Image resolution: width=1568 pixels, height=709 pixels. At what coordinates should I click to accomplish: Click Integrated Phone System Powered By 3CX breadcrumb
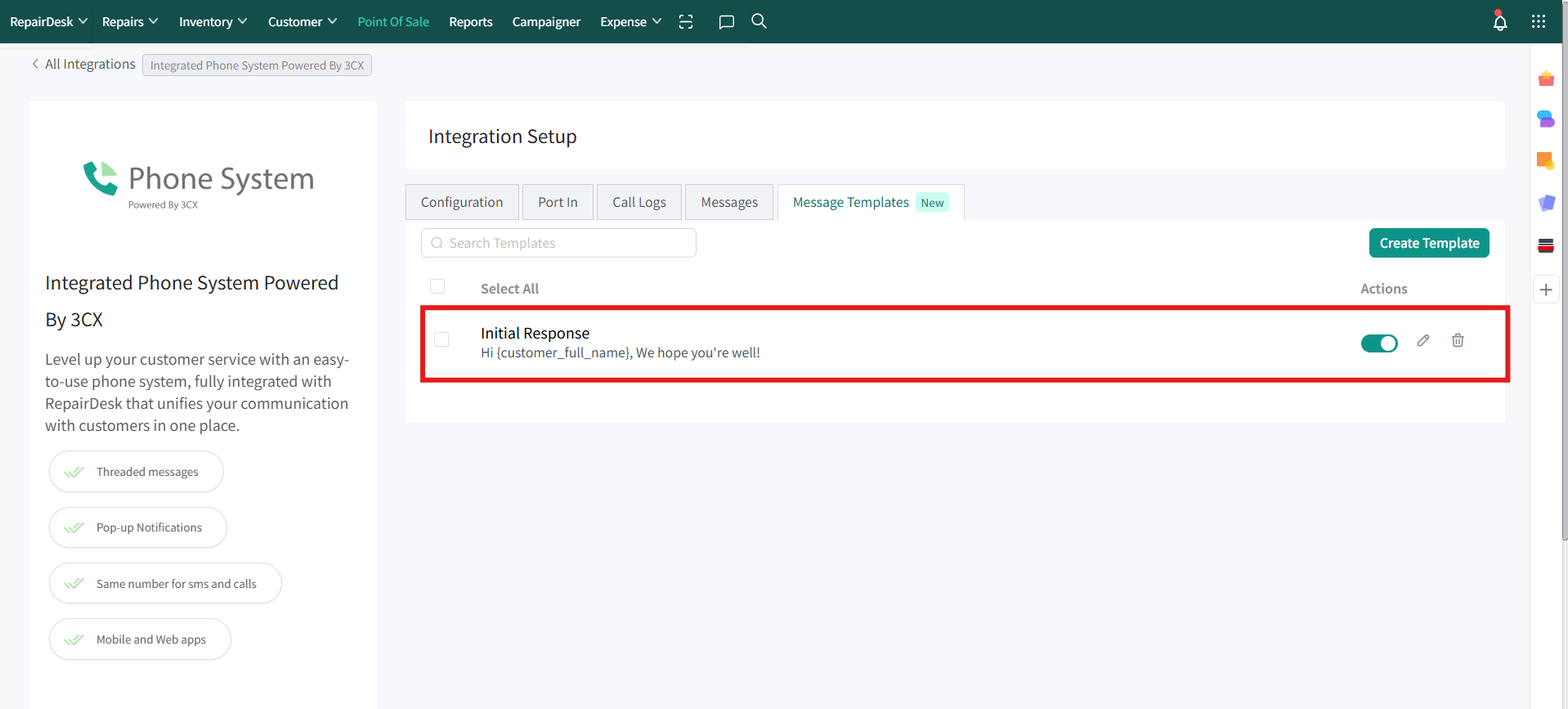coord(257,65)
